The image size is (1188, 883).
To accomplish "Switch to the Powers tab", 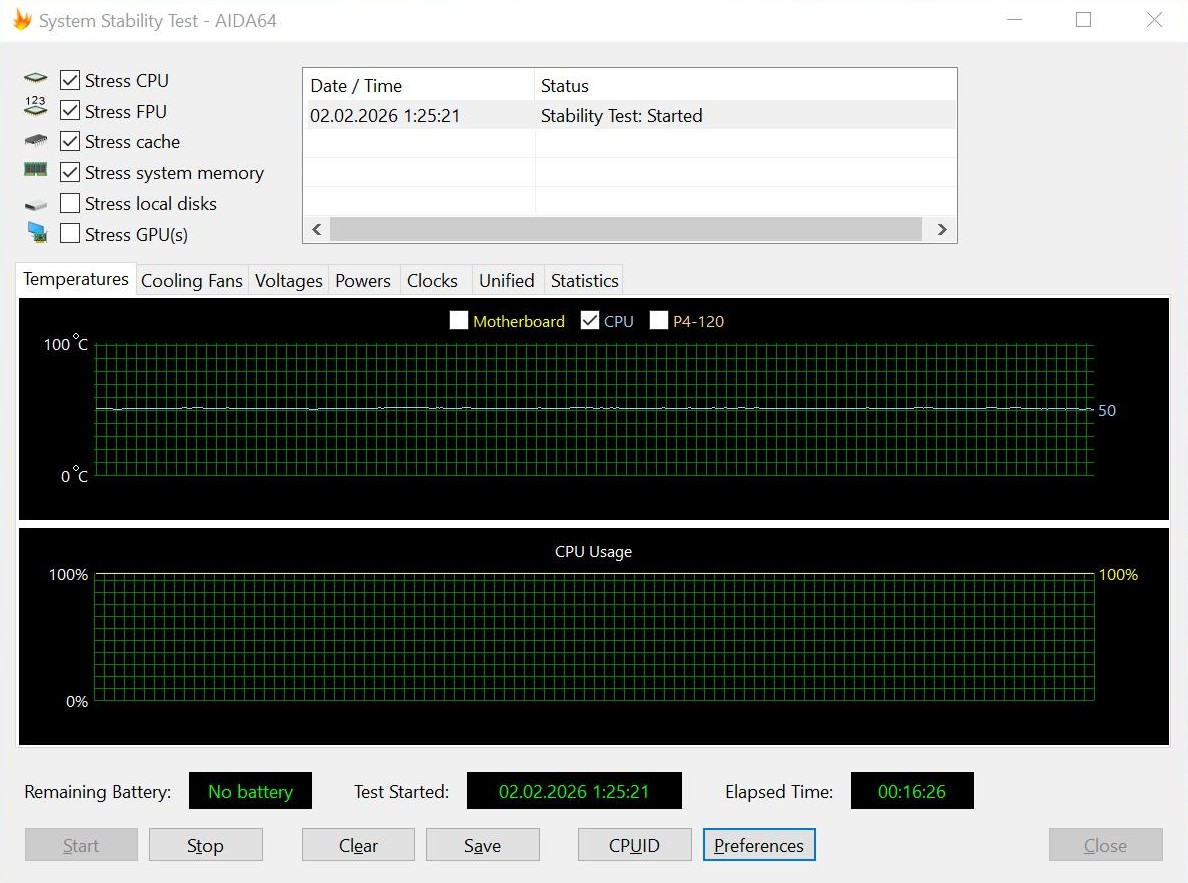I will tap(363, 280).
